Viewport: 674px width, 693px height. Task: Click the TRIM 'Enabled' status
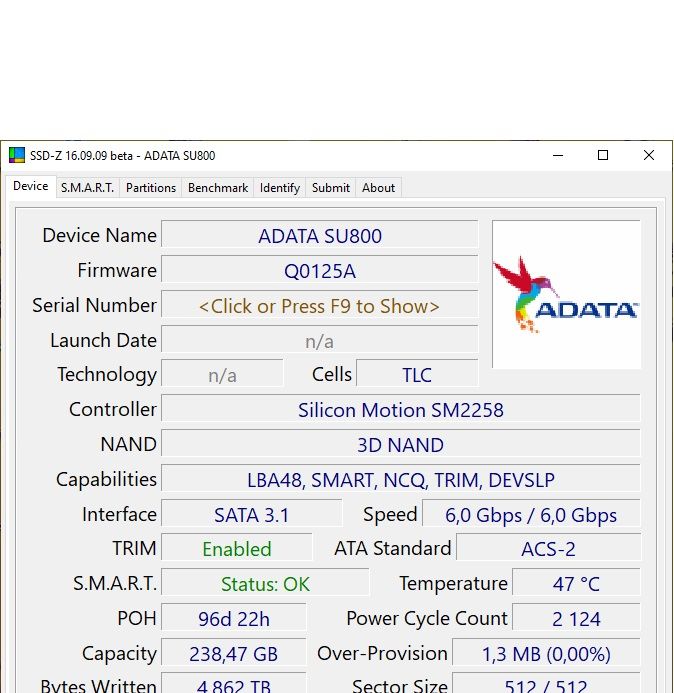click(x=236, y=548)
